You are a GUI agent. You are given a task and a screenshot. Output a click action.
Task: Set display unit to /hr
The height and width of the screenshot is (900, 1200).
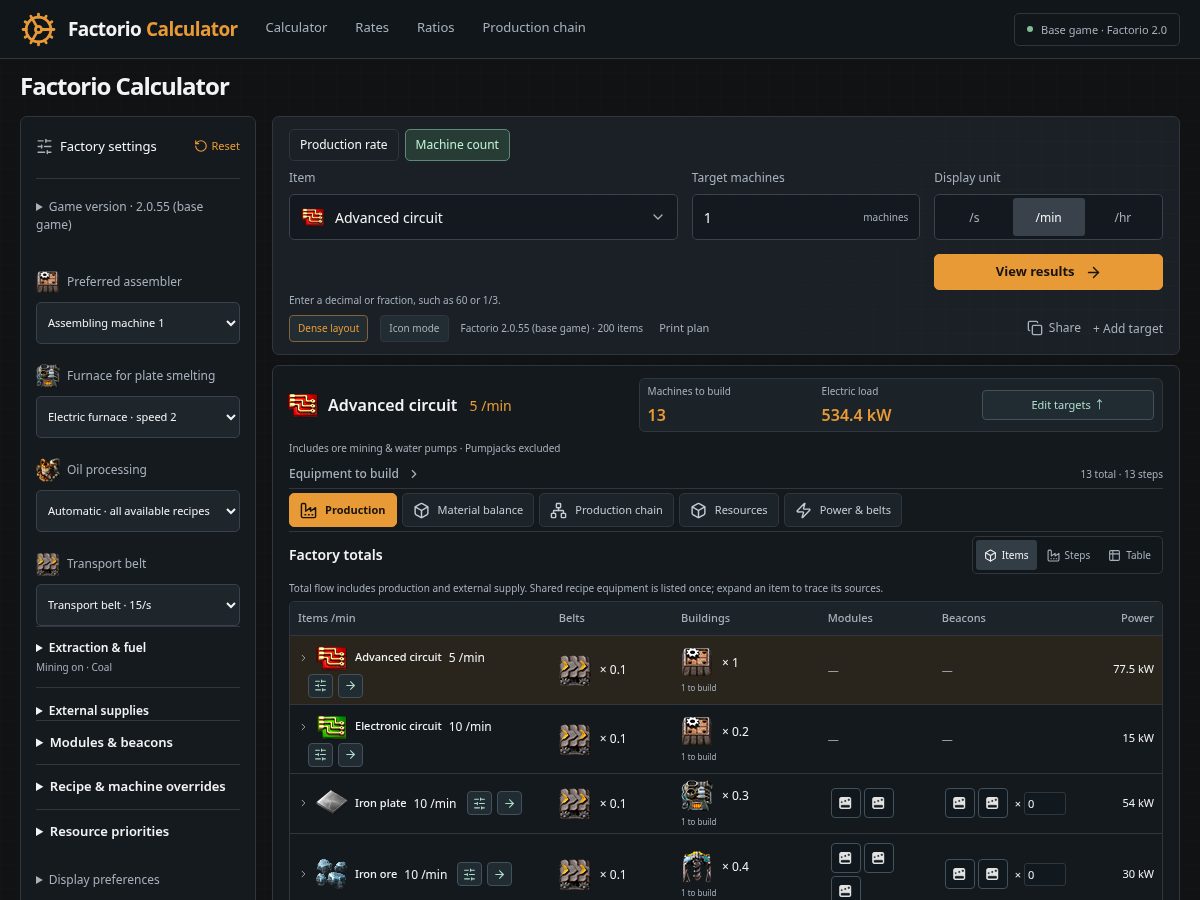click(x=1123, y=217)
